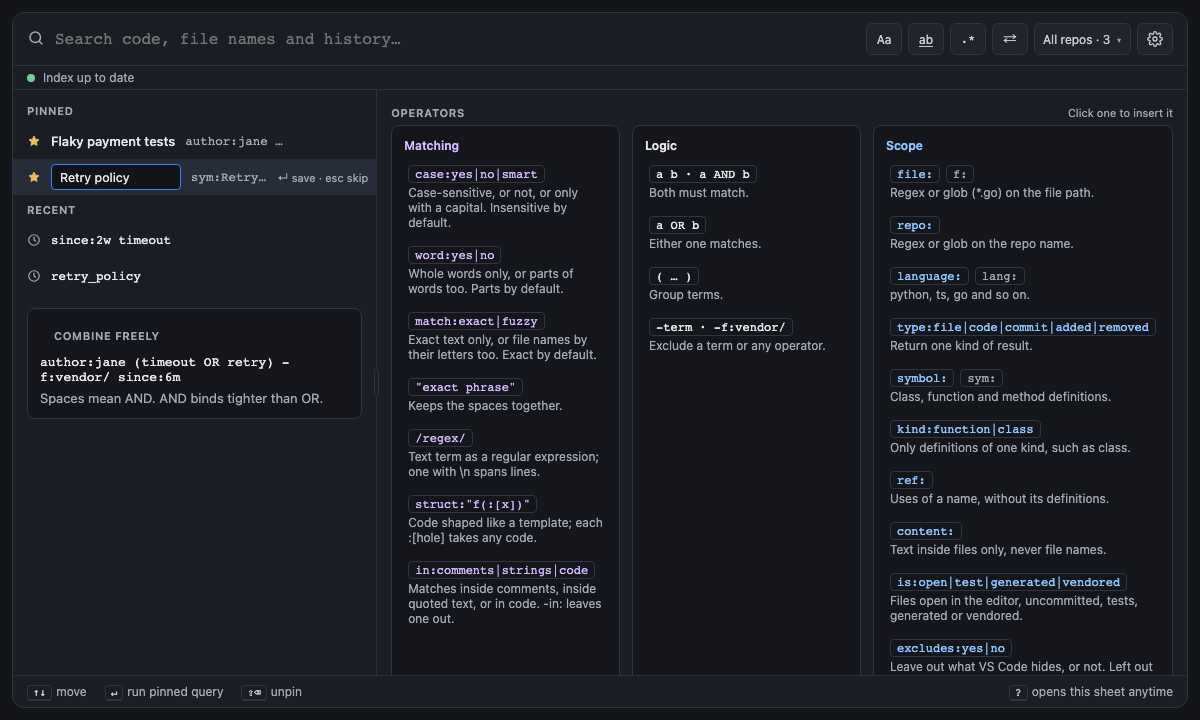Click the Logic column heading
Viewport: 1200px width, 720px height.
pyautogui.click(x=661, y=146)
